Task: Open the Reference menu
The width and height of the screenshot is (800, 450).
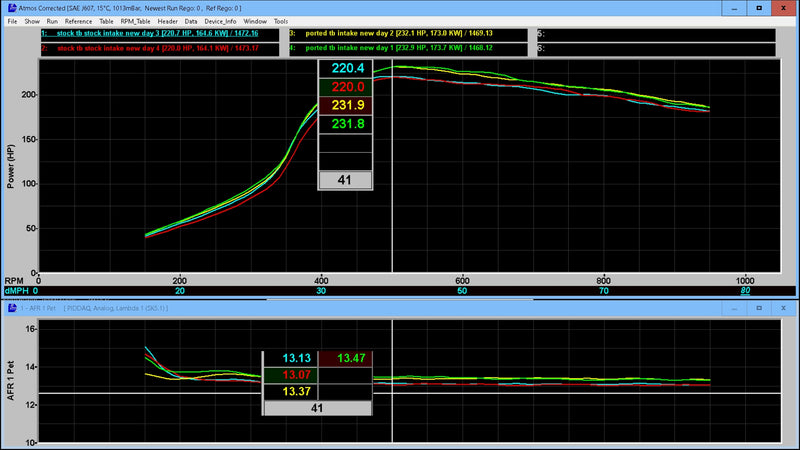Action: [x=78, y=20]
